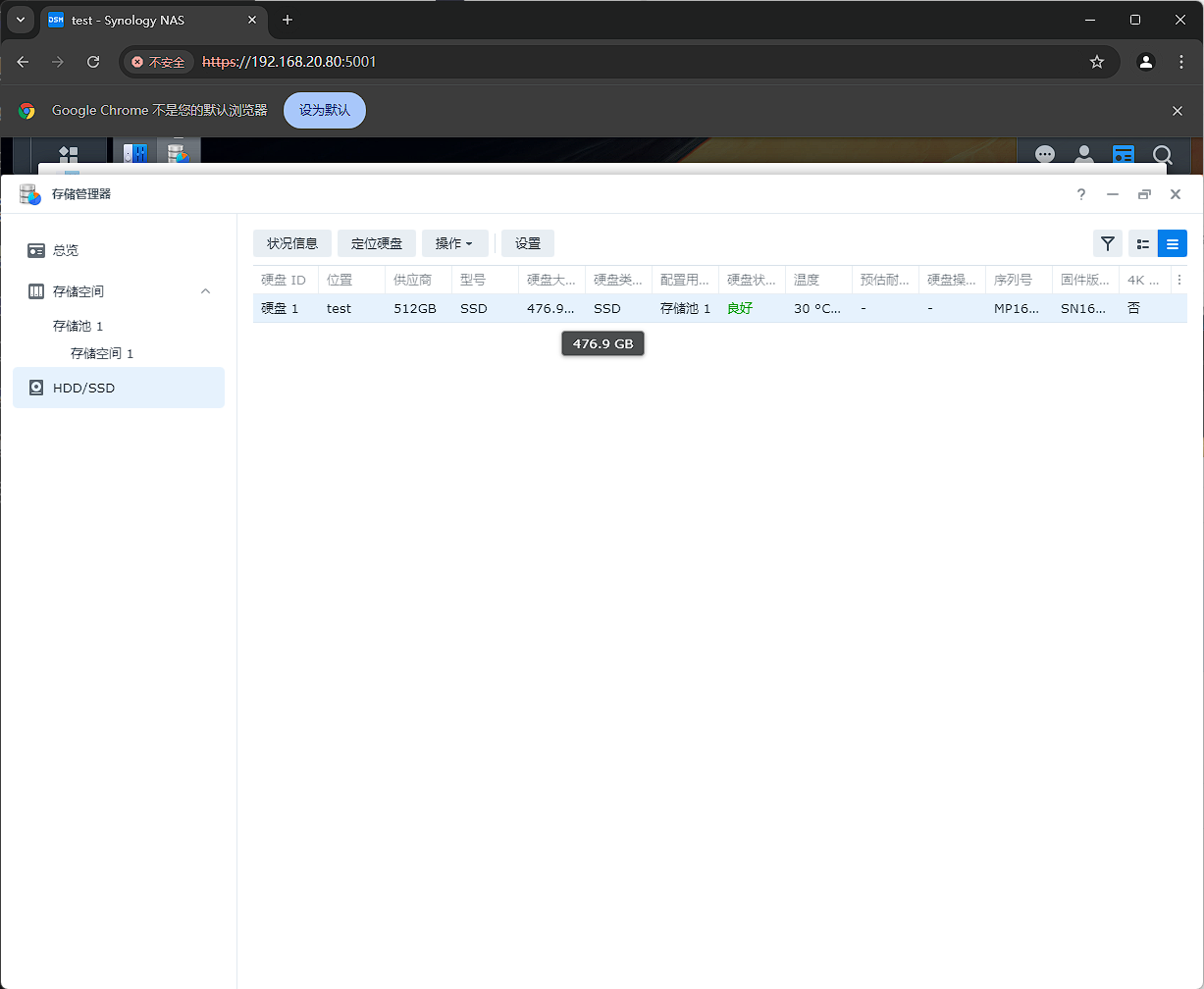
Task: Click the 状况信息 button
Action: (x=292, y=243)
